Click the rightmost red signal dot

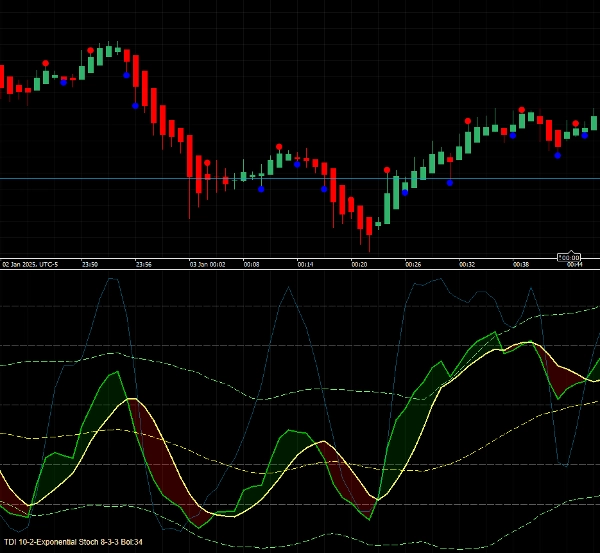pyautogui.click(x=576, y=123)
